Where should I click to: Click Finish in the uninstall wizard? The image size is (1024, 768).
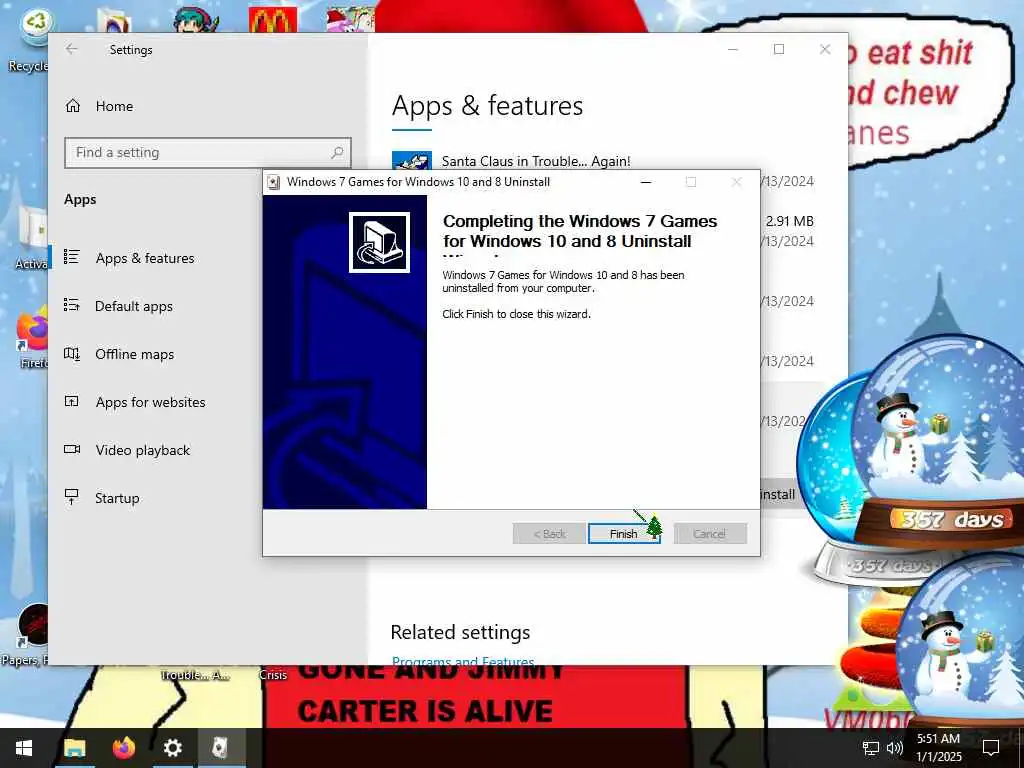pos(624,534)
